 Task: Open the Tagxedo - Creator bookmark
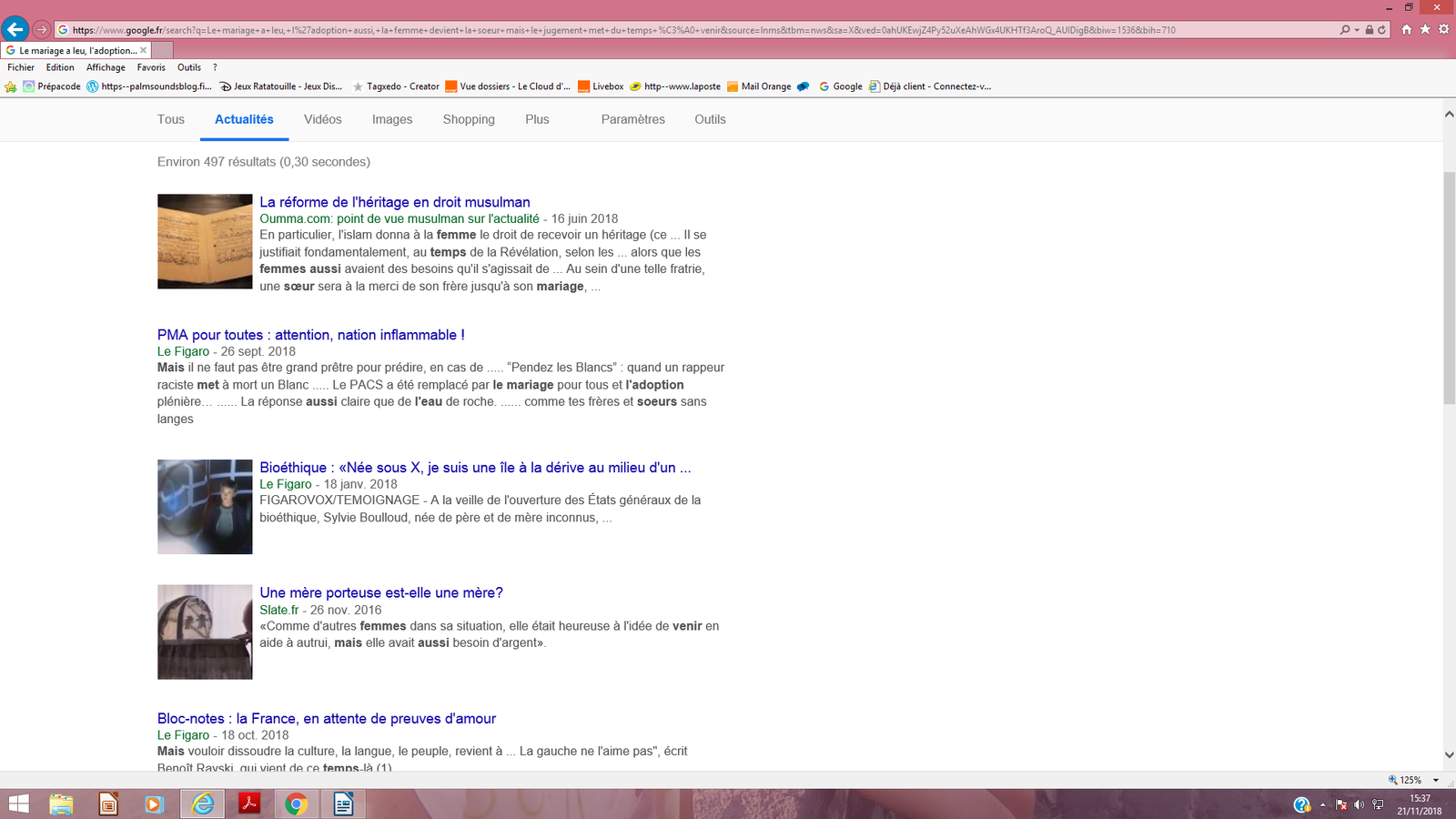click(x=396, y=86)
